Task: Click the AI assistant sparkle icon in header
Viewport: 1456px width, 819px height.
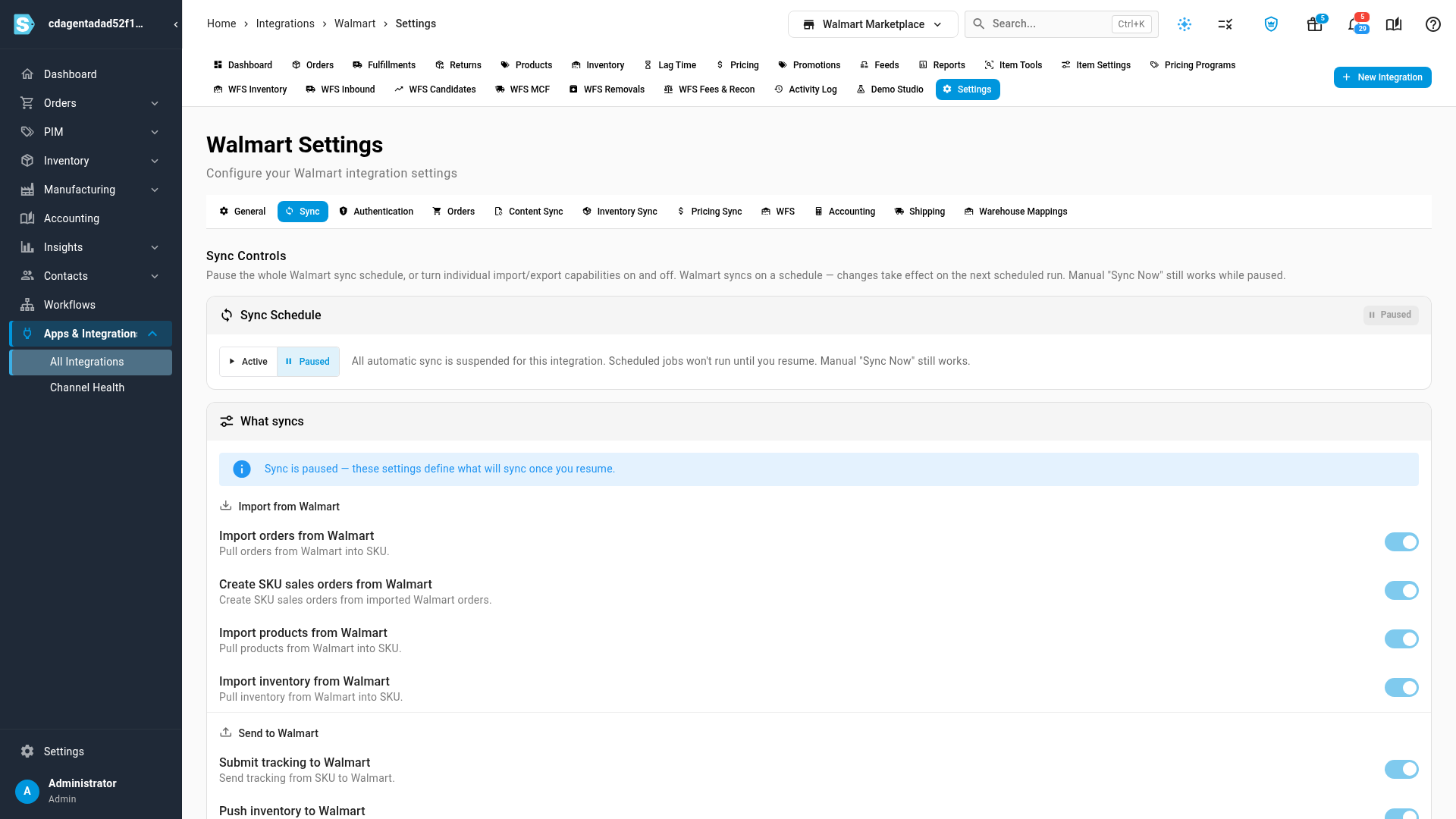Action: tap(1185, 24)
